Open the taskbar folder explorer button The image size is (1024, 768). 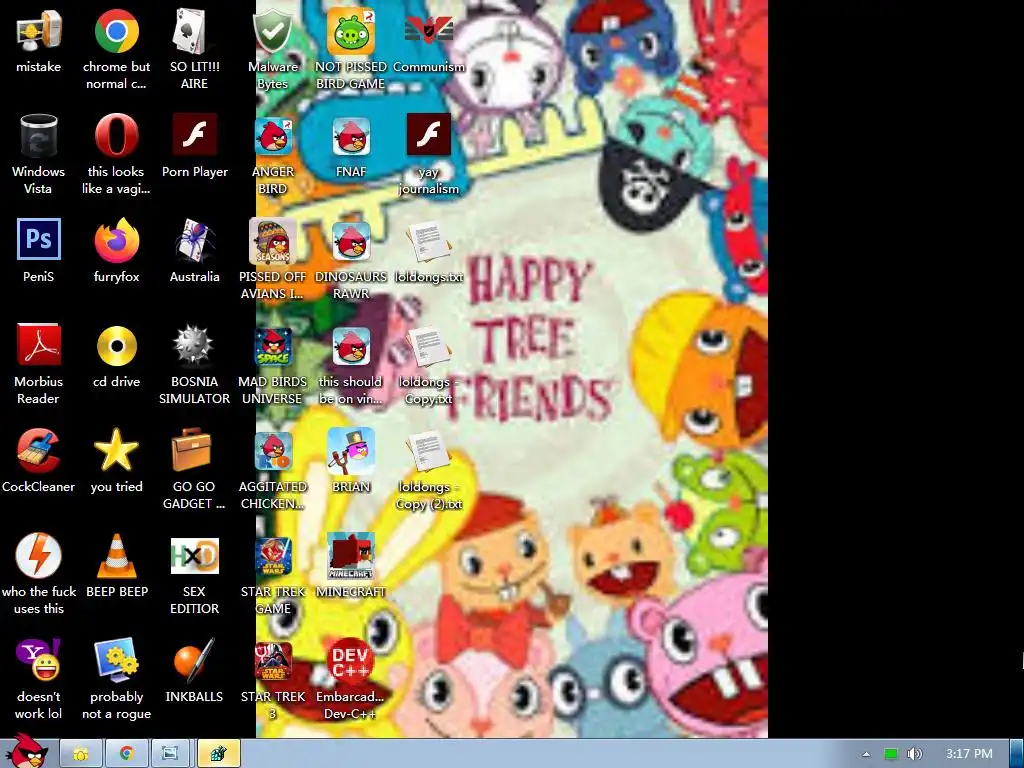pyautogui.click(x=81, y=754)
